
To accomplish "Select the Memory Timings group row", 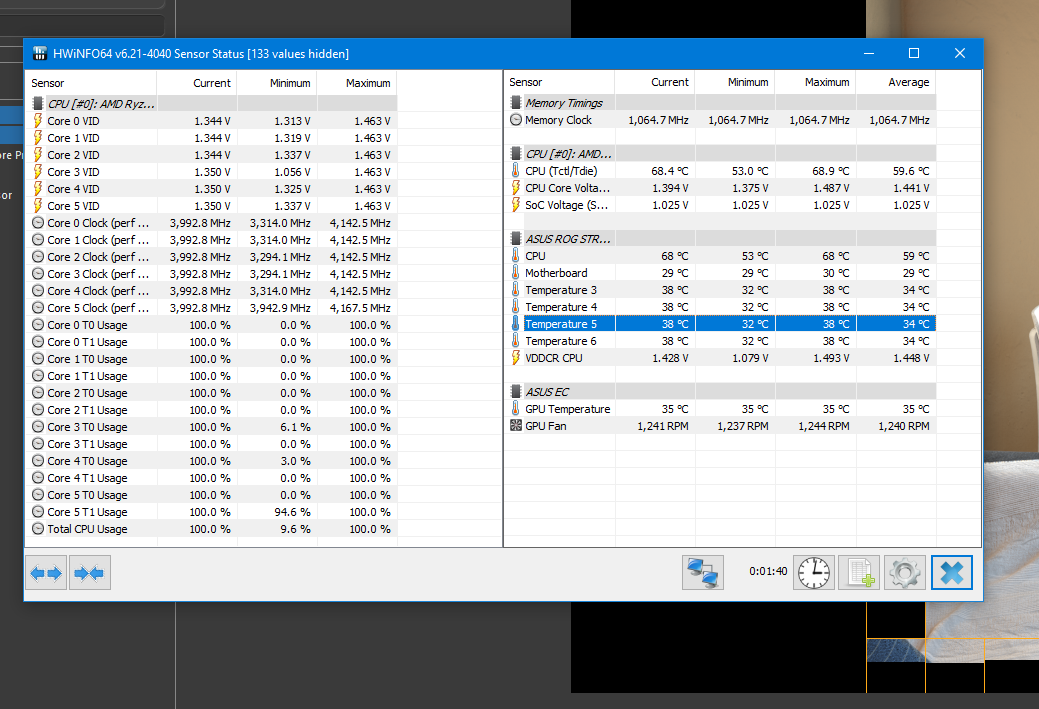I will tap(721, 103).
